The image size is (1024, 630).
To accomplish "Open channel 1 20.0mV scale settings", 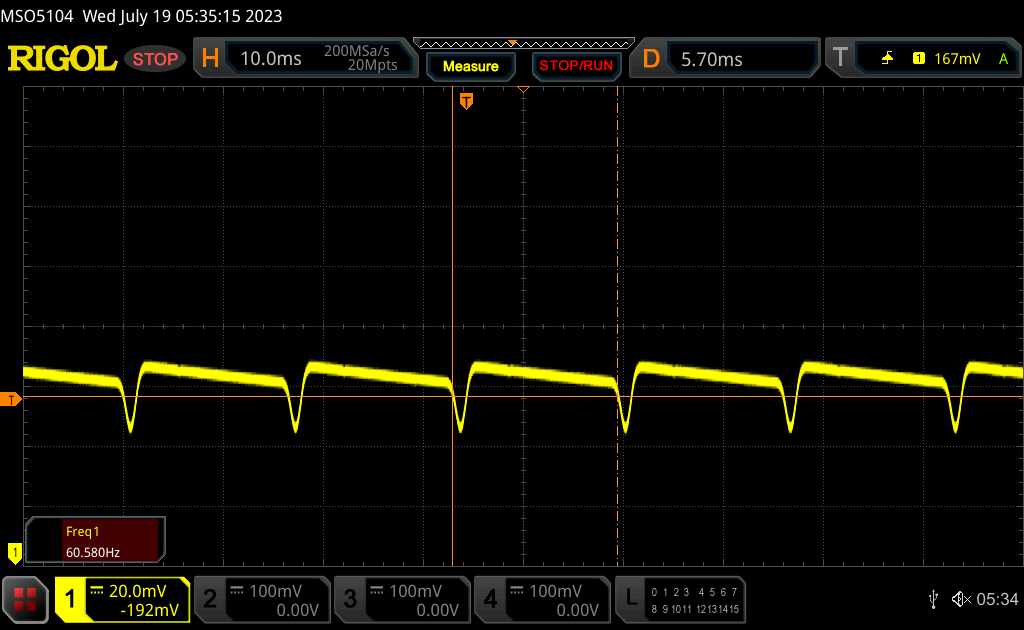I will pyautogui.click(x=138, y=591).
